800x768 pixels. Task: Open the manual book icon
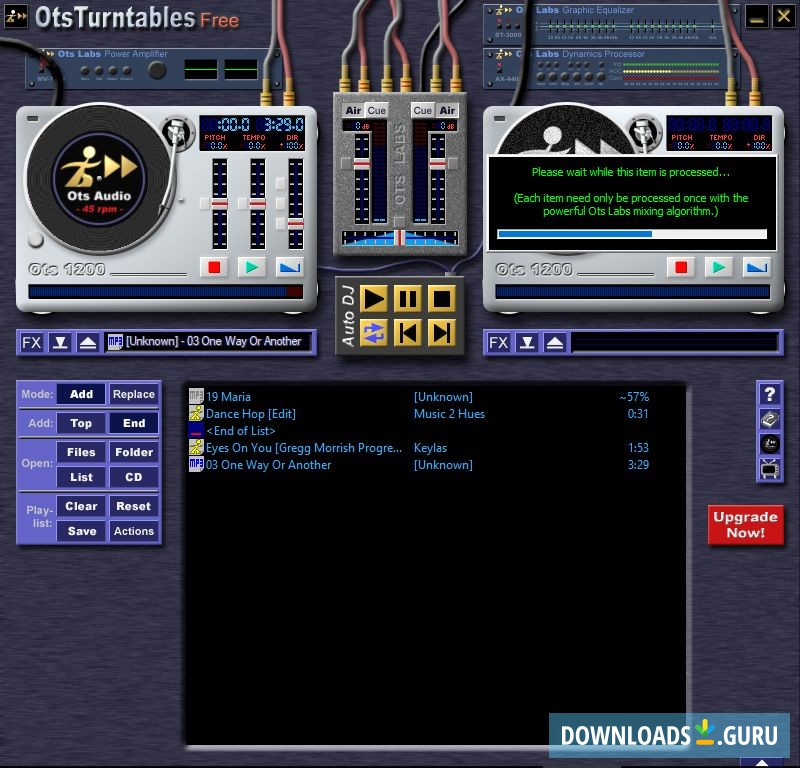pyautogui.click(x=769, y=419)
